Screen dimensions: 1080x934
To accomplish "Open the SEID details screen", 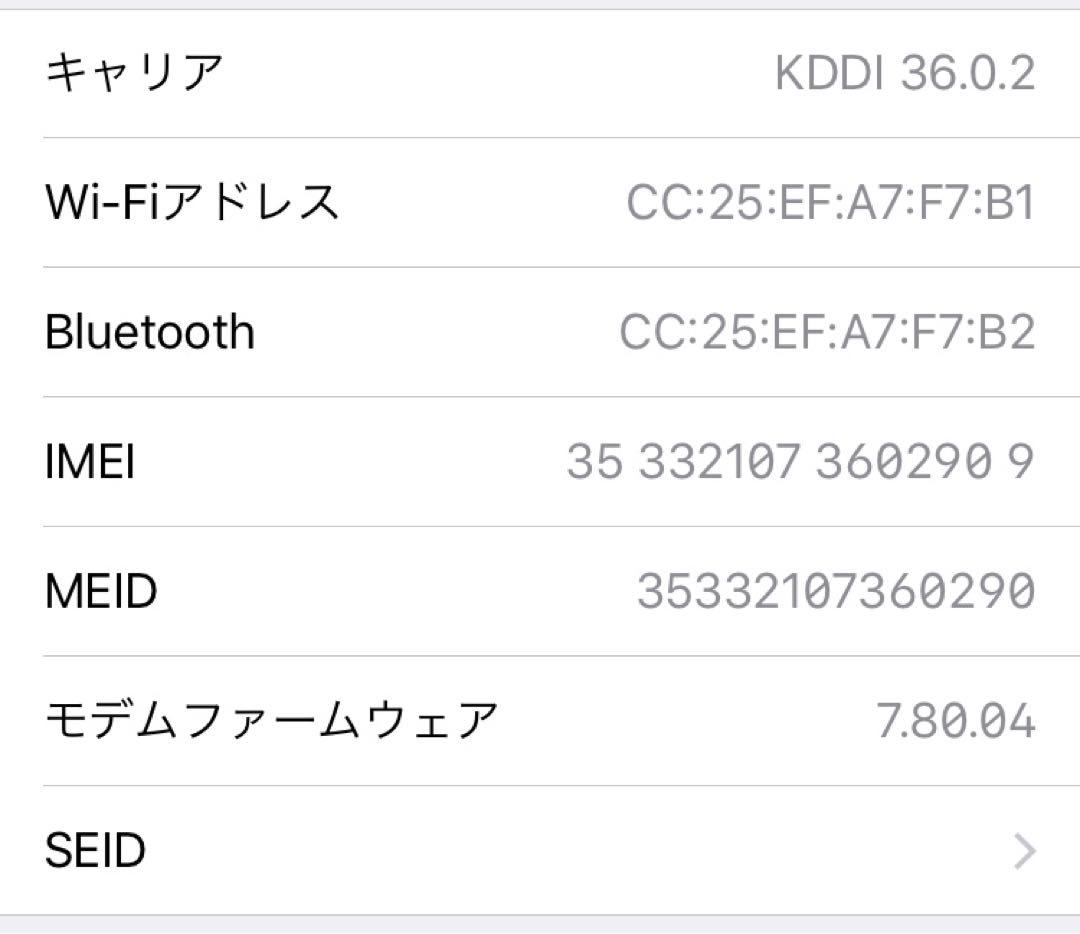I will 540,851.
